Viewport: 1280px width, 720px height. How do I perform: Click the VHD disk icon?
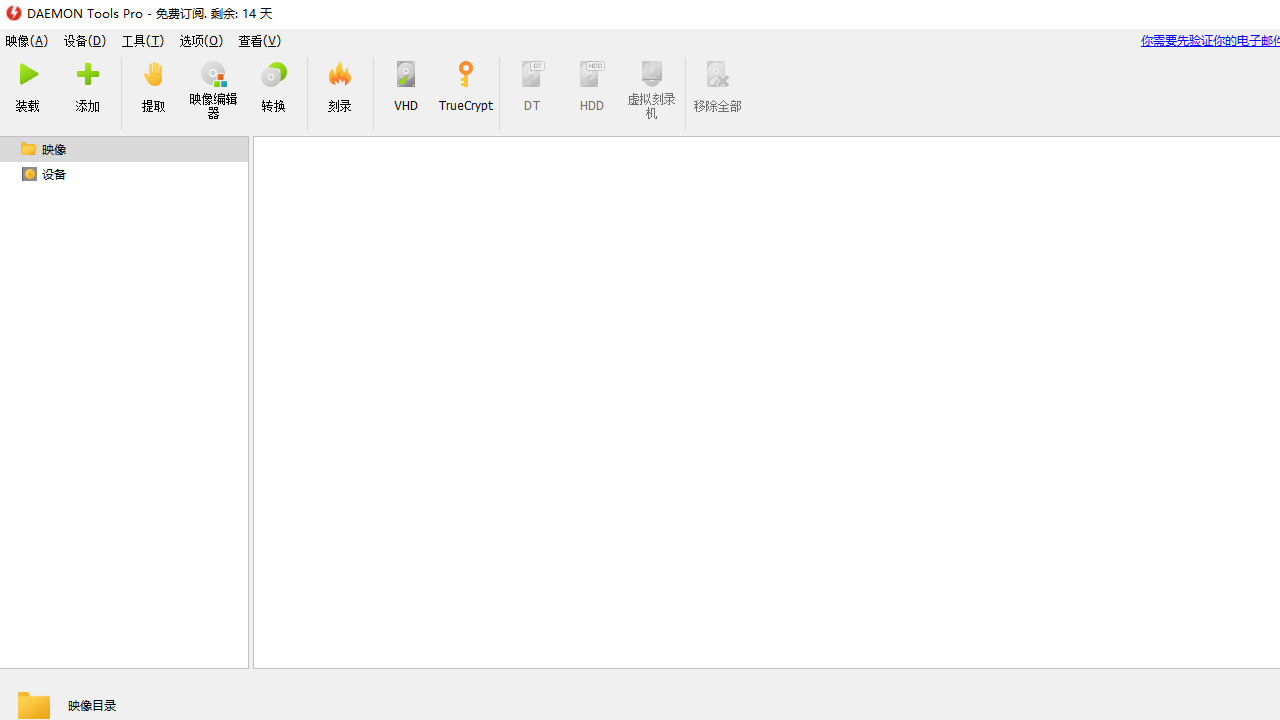(406, 76)
